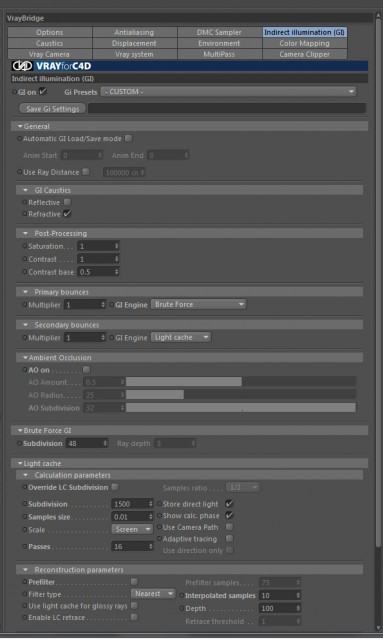Click the Passes value field
The height and width of the screenshot is (640, 383).
(x=132, y=547)
